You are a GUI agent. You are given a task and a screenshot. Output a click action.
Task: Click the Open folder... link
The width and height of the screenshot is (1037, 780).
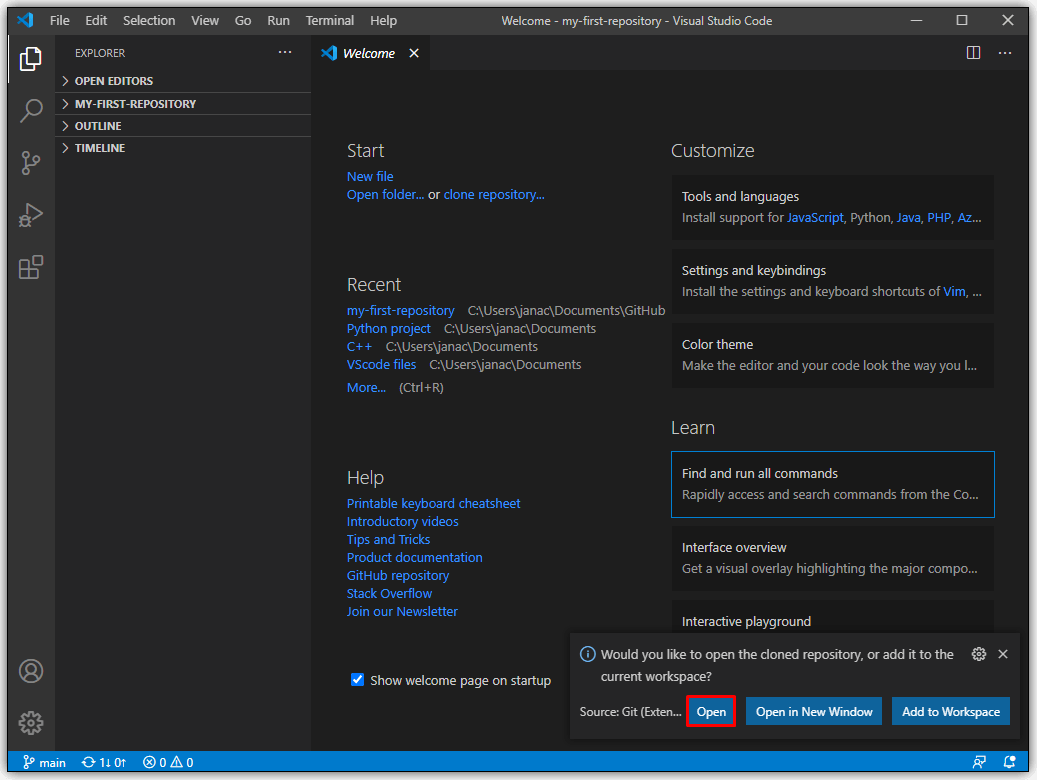click(x=386, y=195)
